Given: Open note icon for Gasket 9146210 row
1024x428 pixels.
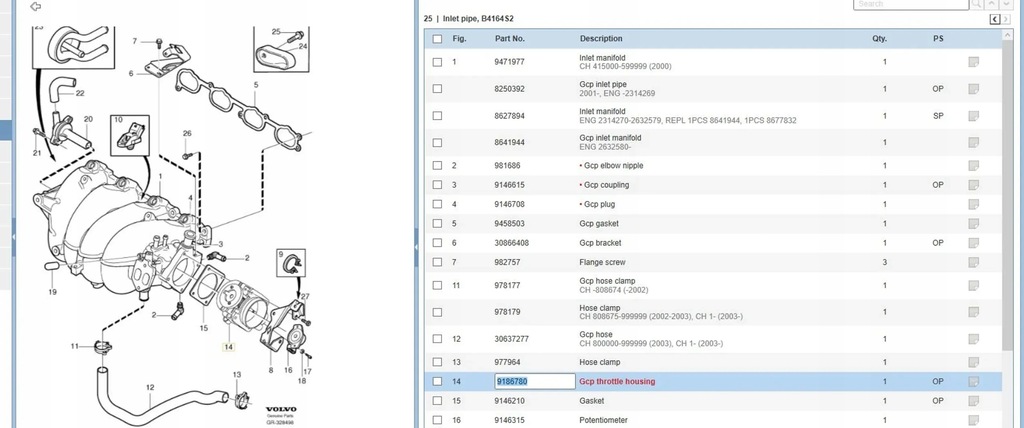Looking at the screenshot, I should (973, 401).
